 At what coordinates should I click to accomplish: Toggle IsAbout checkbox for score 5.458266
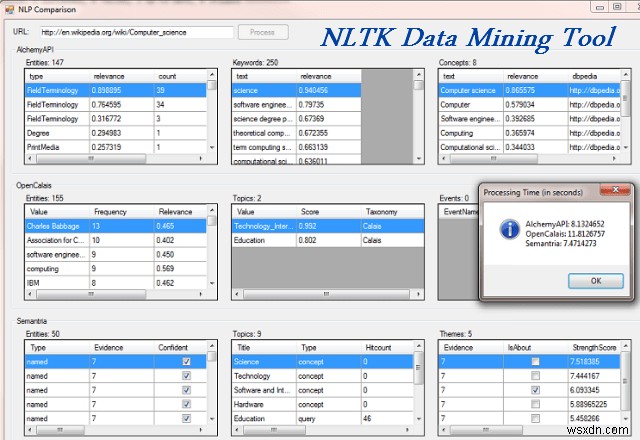tap(535, 418)
